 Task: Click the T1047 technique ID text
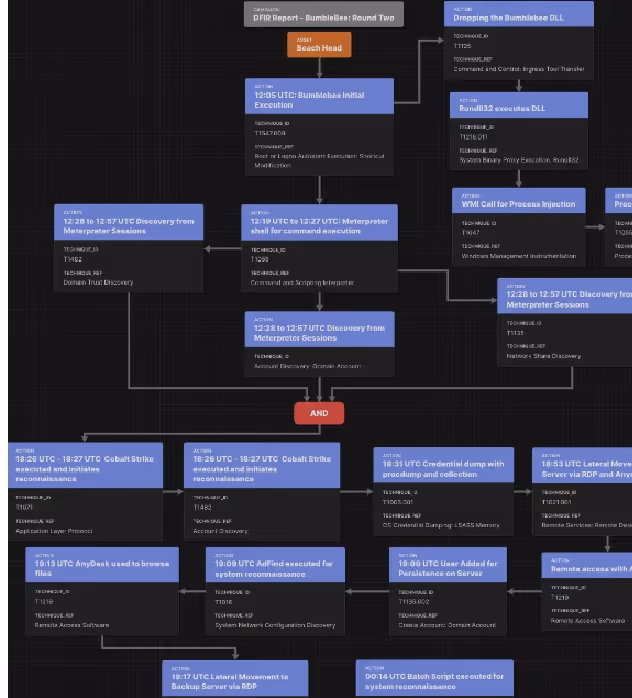click(470, 233)
